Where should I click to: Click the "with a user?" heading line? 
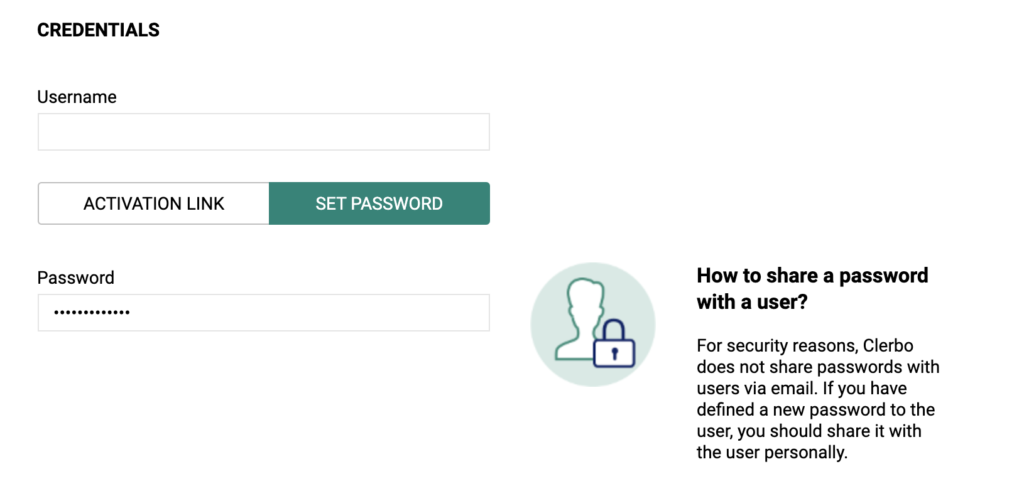point(752,302)
